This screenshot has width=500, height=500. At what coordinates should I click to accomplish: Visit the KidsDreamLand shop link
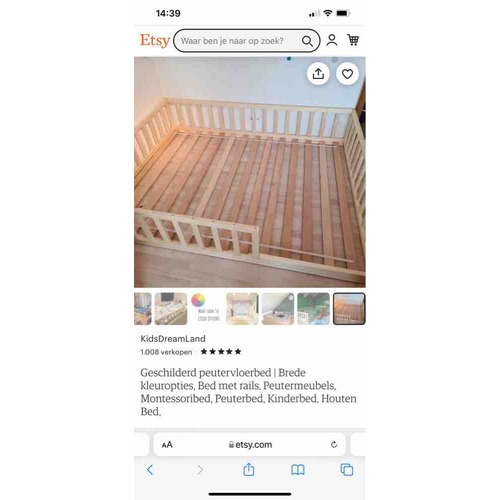173,339
